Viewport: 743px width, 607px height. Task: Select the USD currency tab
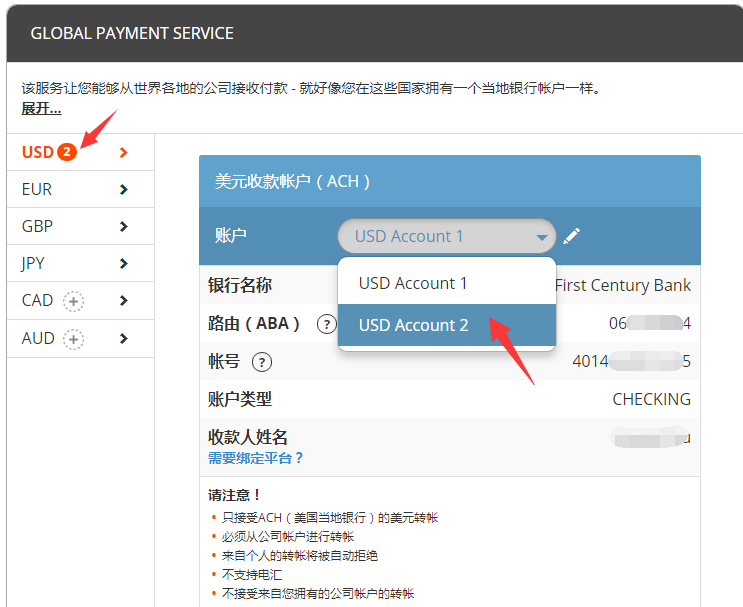coord(81,152)
